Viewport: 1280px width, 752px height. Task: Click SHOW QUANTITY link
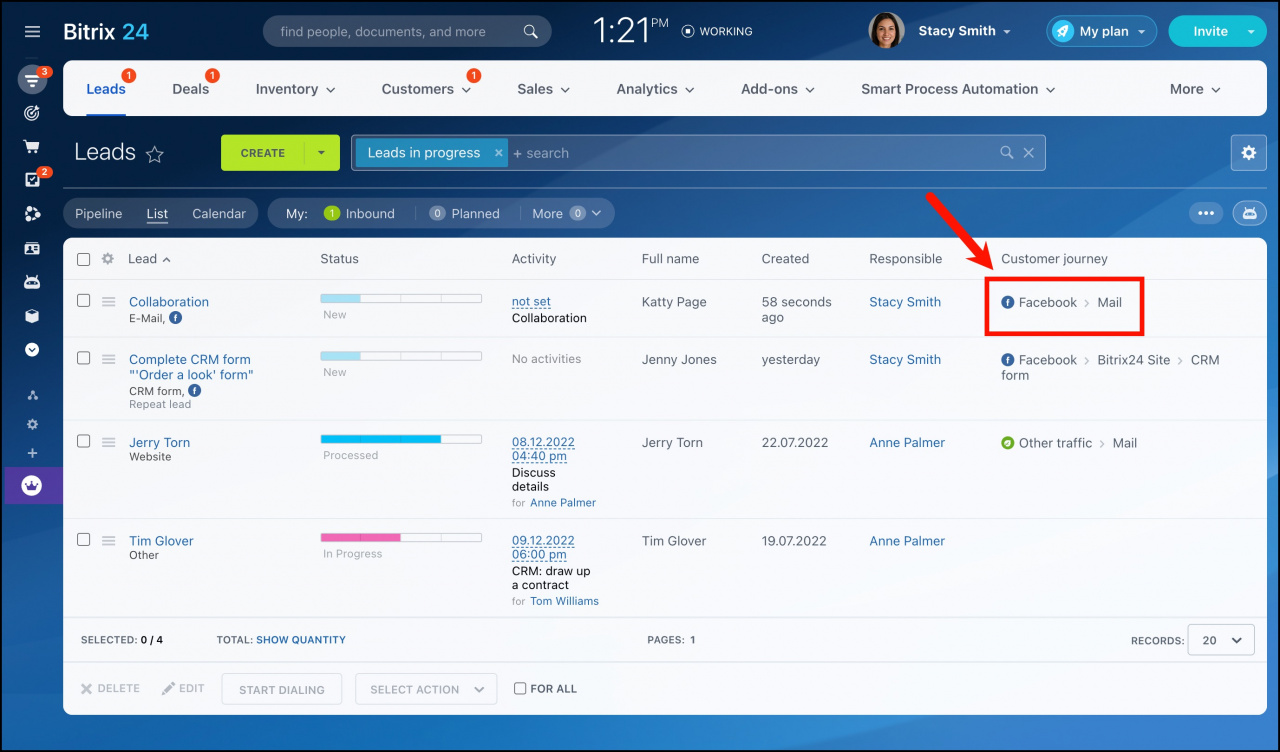coord(301,640)
